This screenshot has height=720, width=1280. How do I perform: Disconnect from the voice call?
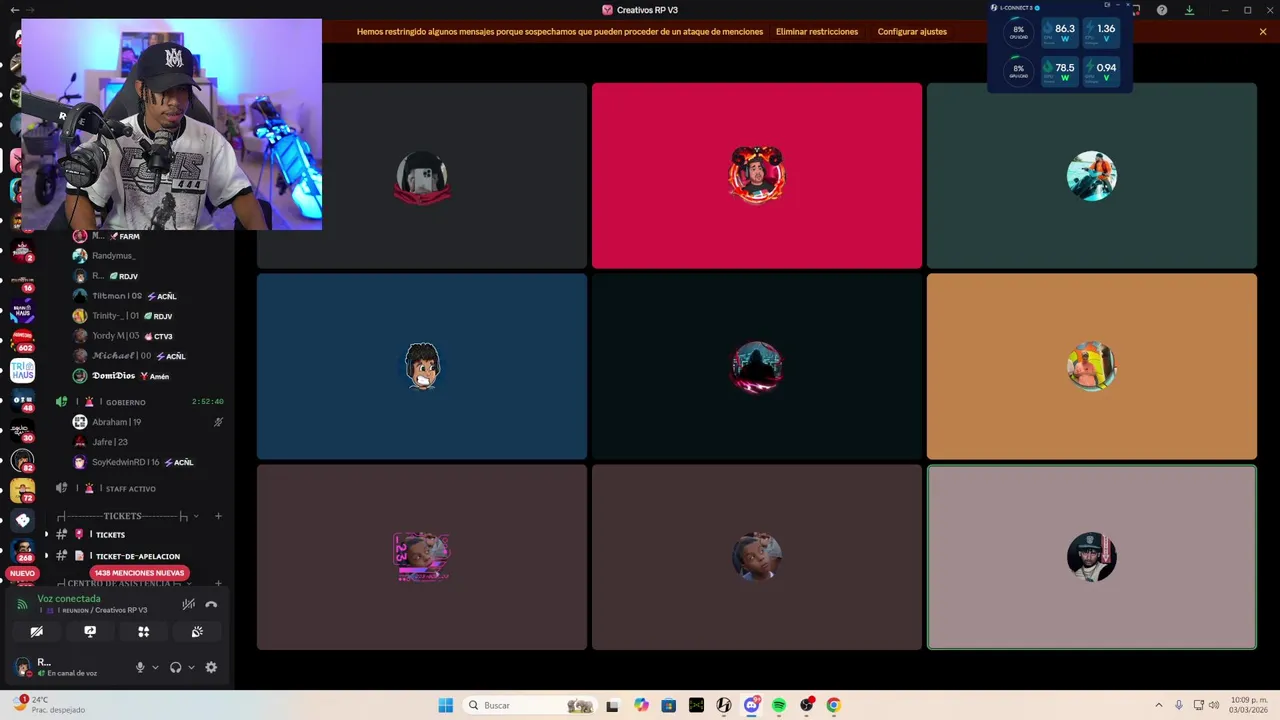(x=211, y=604)
